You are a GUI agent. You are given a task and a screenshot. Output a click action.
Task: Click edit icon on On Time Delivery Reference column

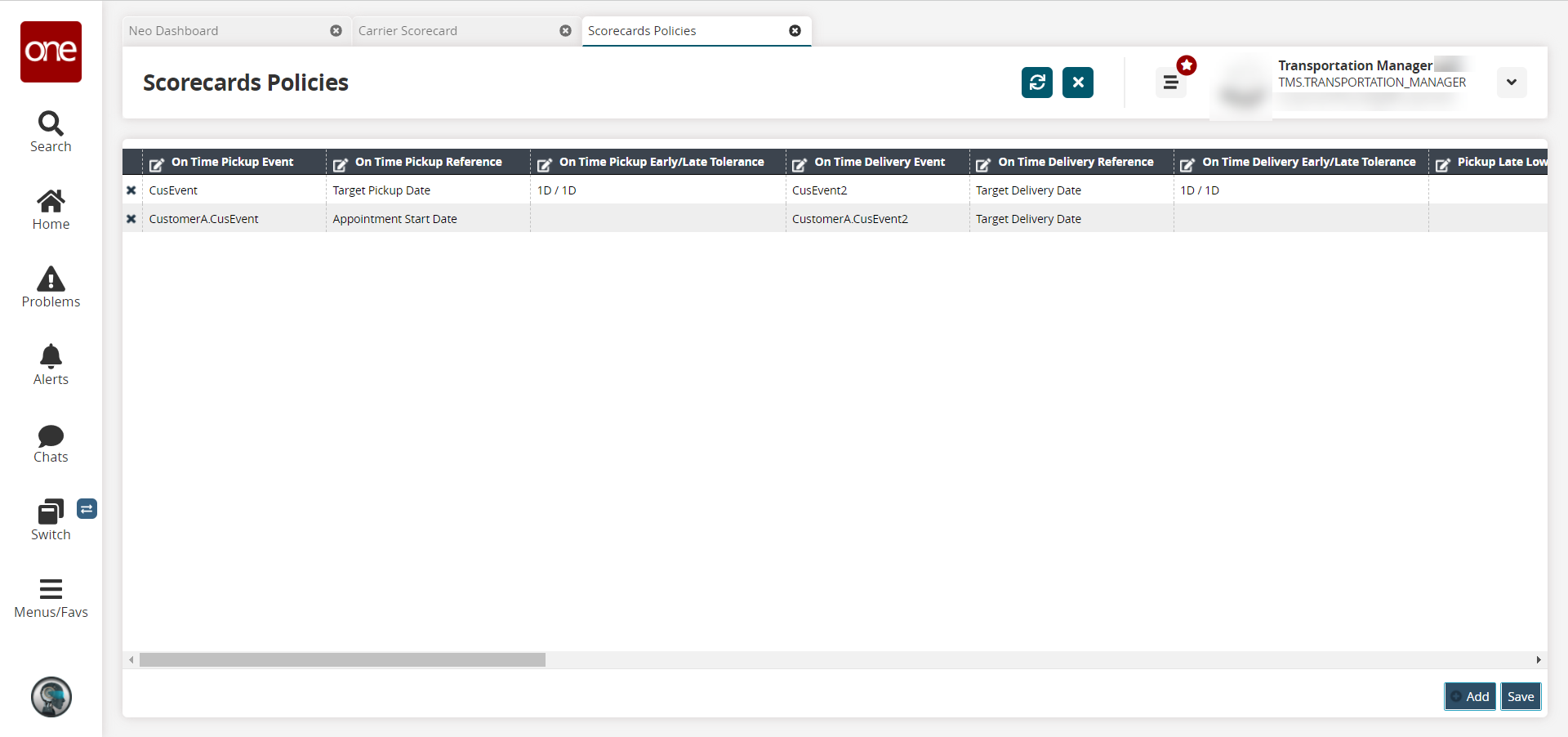(x=983, y=163)
